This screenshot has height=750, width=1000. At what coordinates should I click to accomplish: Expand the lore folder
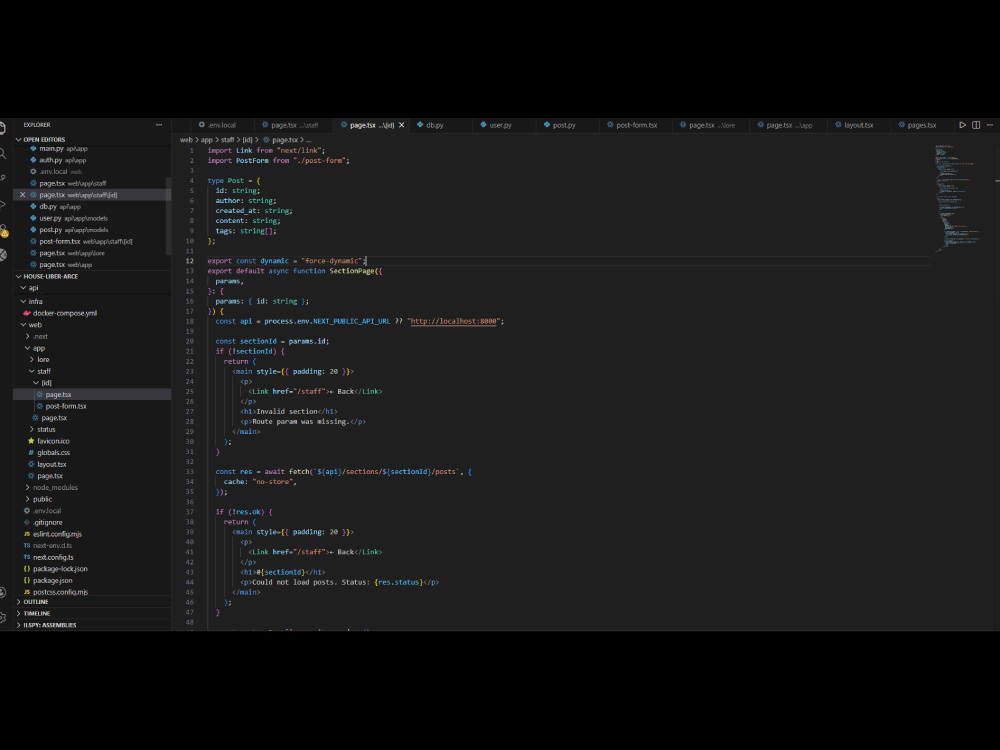point(32,360)
